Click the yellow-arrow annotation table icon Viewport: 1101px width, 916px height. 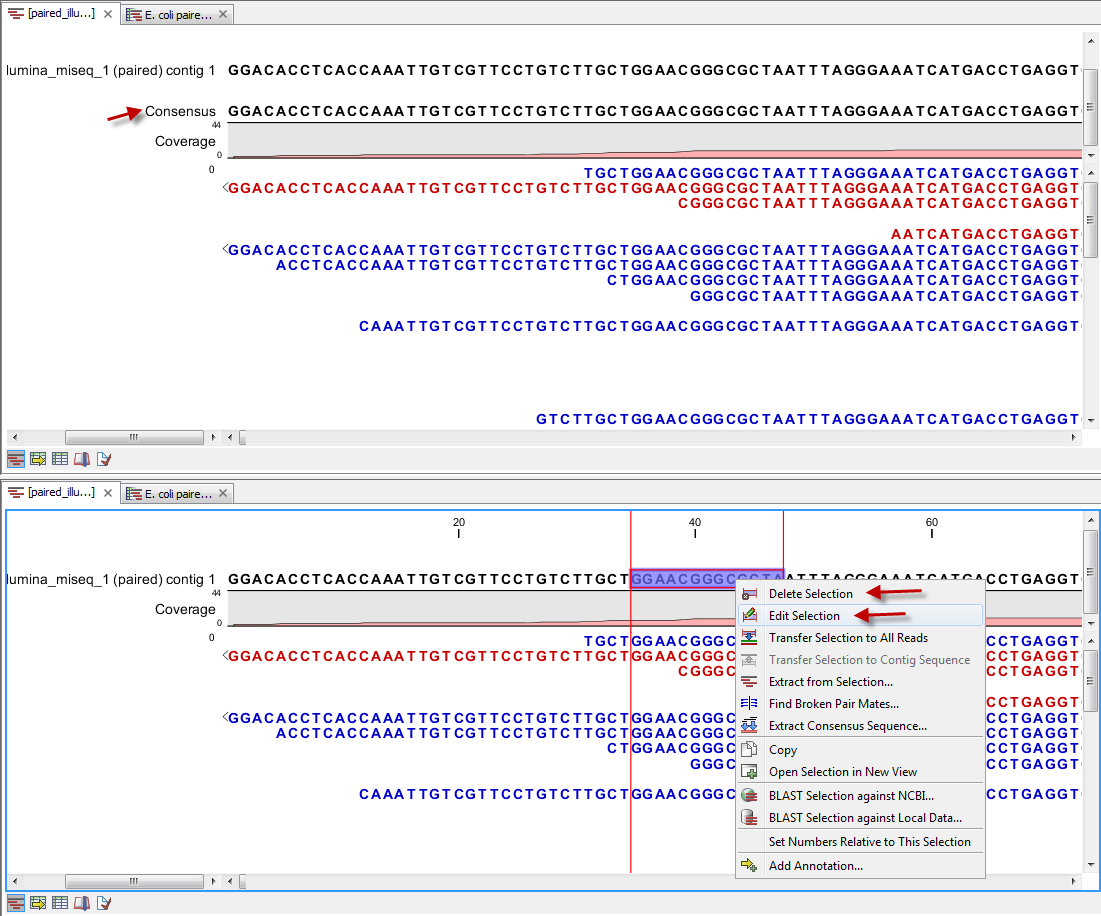pyautogui.click(x=37, y=458)
